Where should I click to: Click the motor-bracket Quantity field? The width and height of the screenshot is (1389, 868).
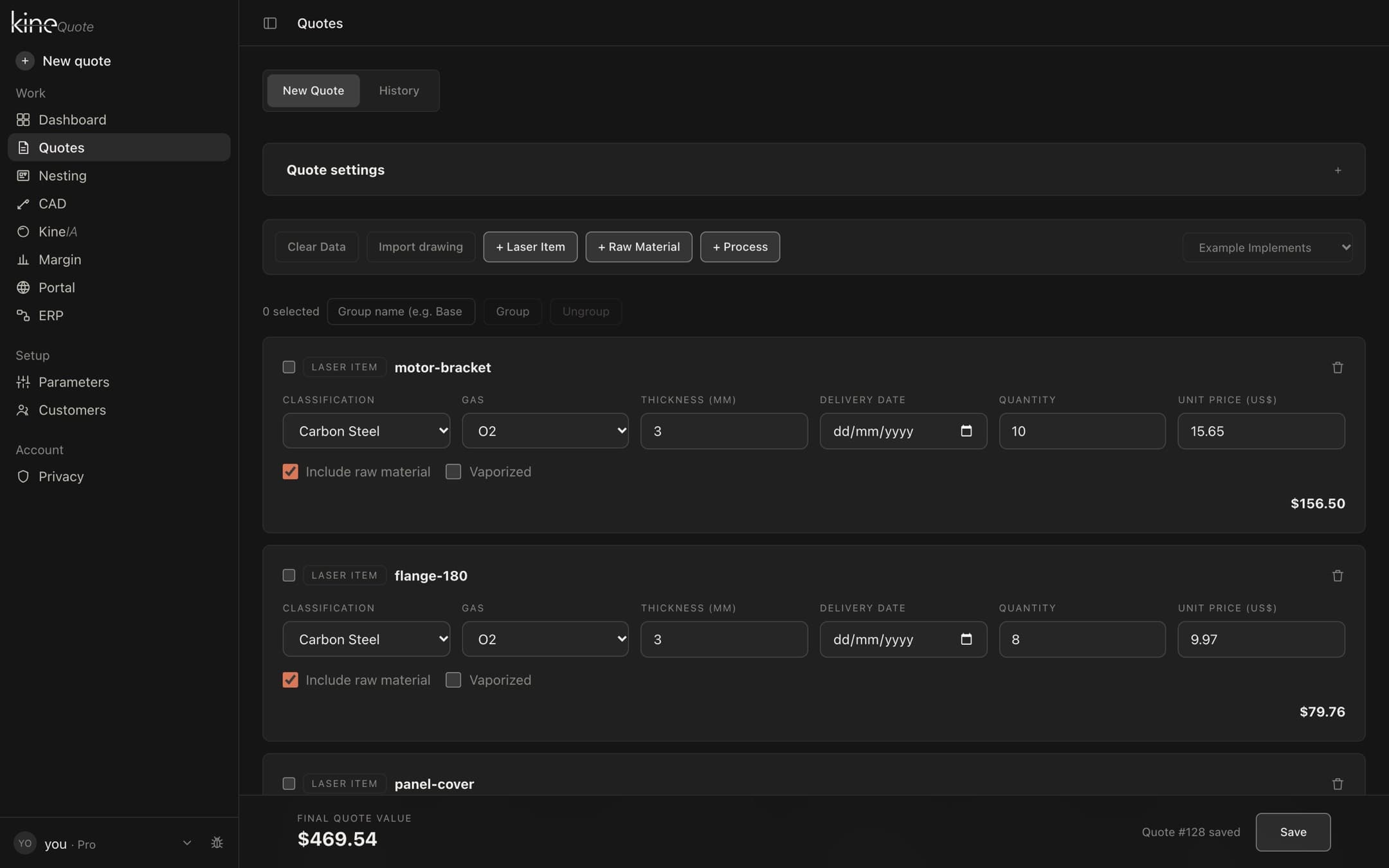[1082, 431]
